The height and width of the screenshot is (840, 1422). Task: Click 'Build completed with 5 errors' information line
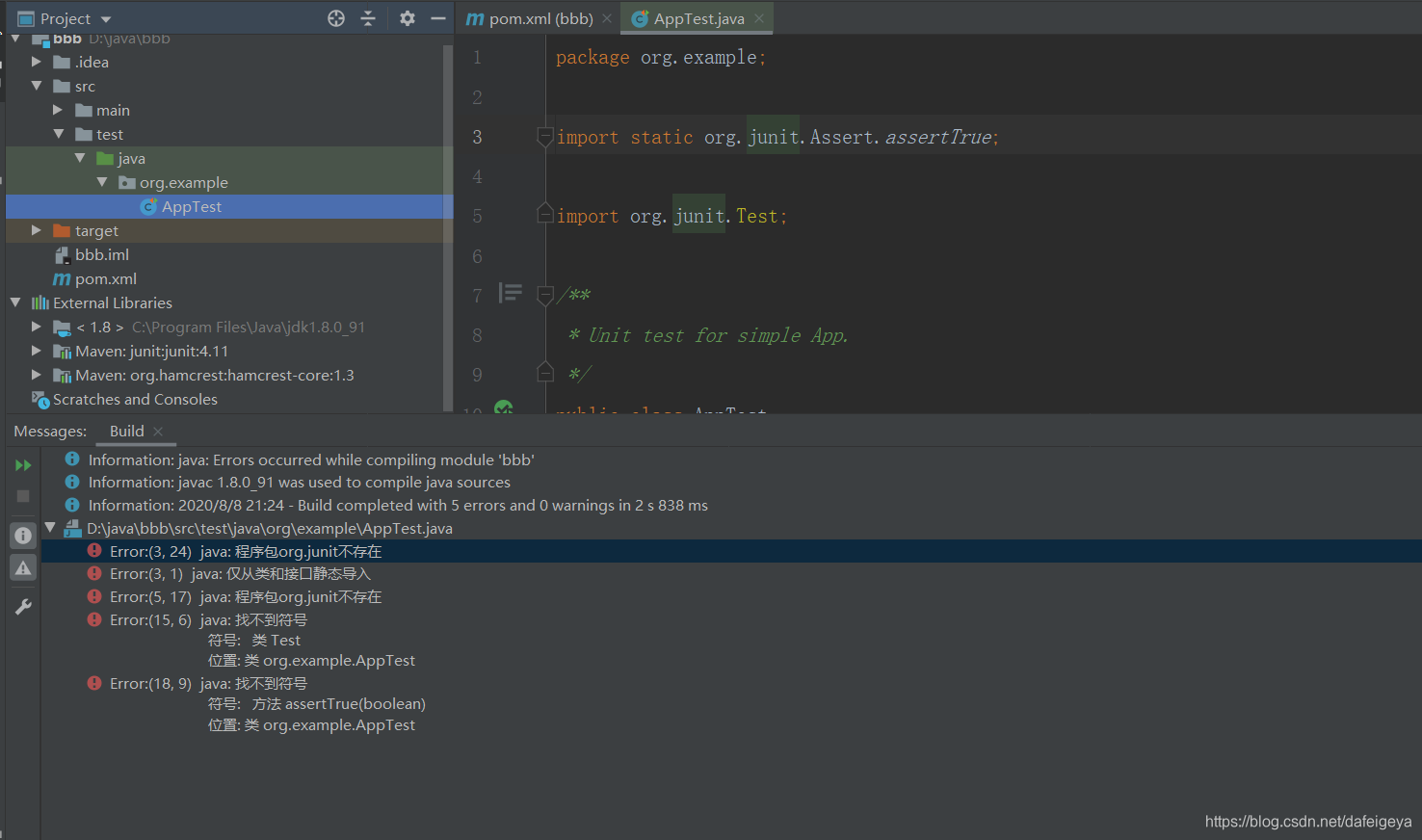pyautogui.click(x=398, y=505)
